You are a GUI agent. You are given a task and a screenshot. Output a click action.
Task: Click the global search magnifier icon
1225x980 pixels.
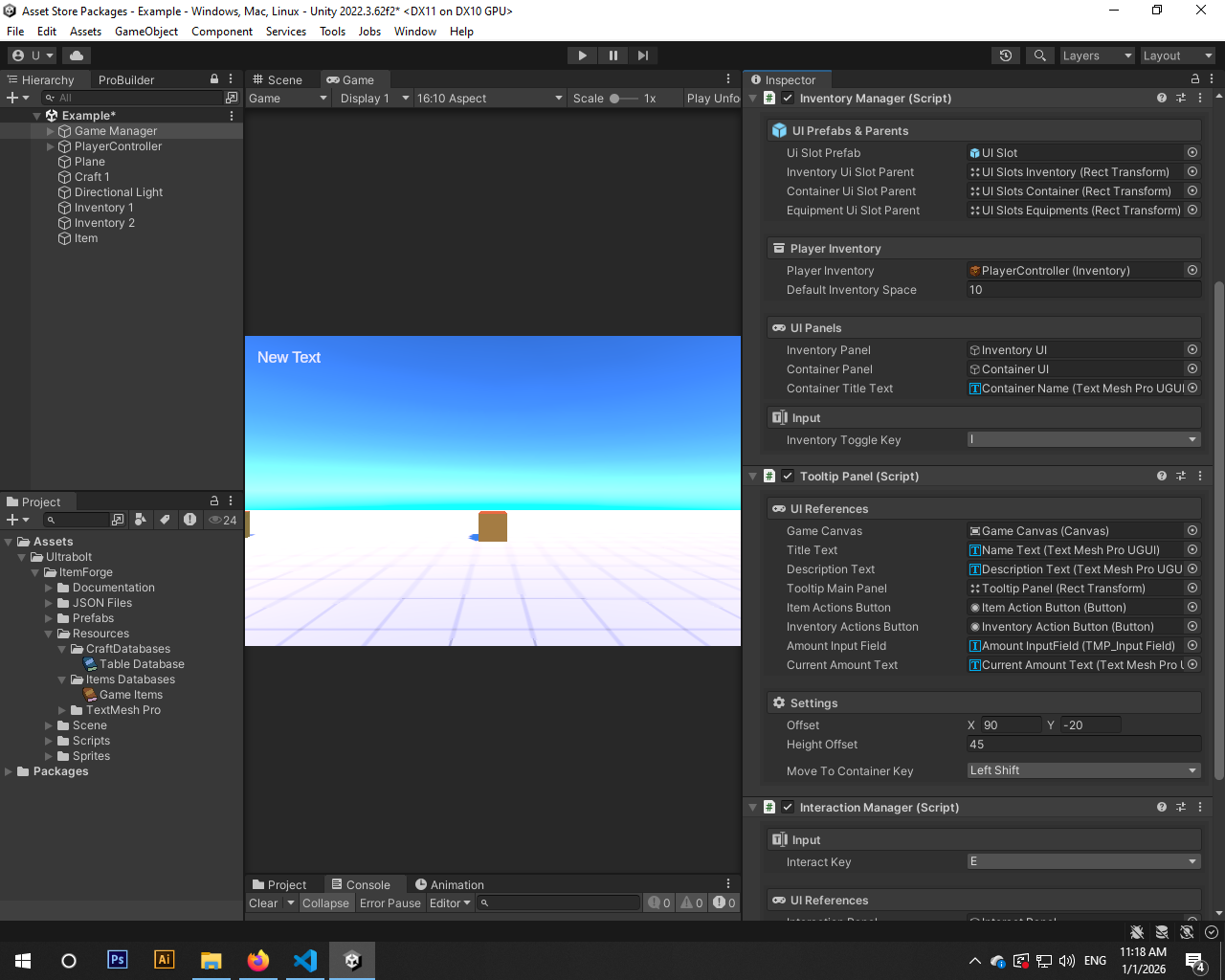[1040, 56]
